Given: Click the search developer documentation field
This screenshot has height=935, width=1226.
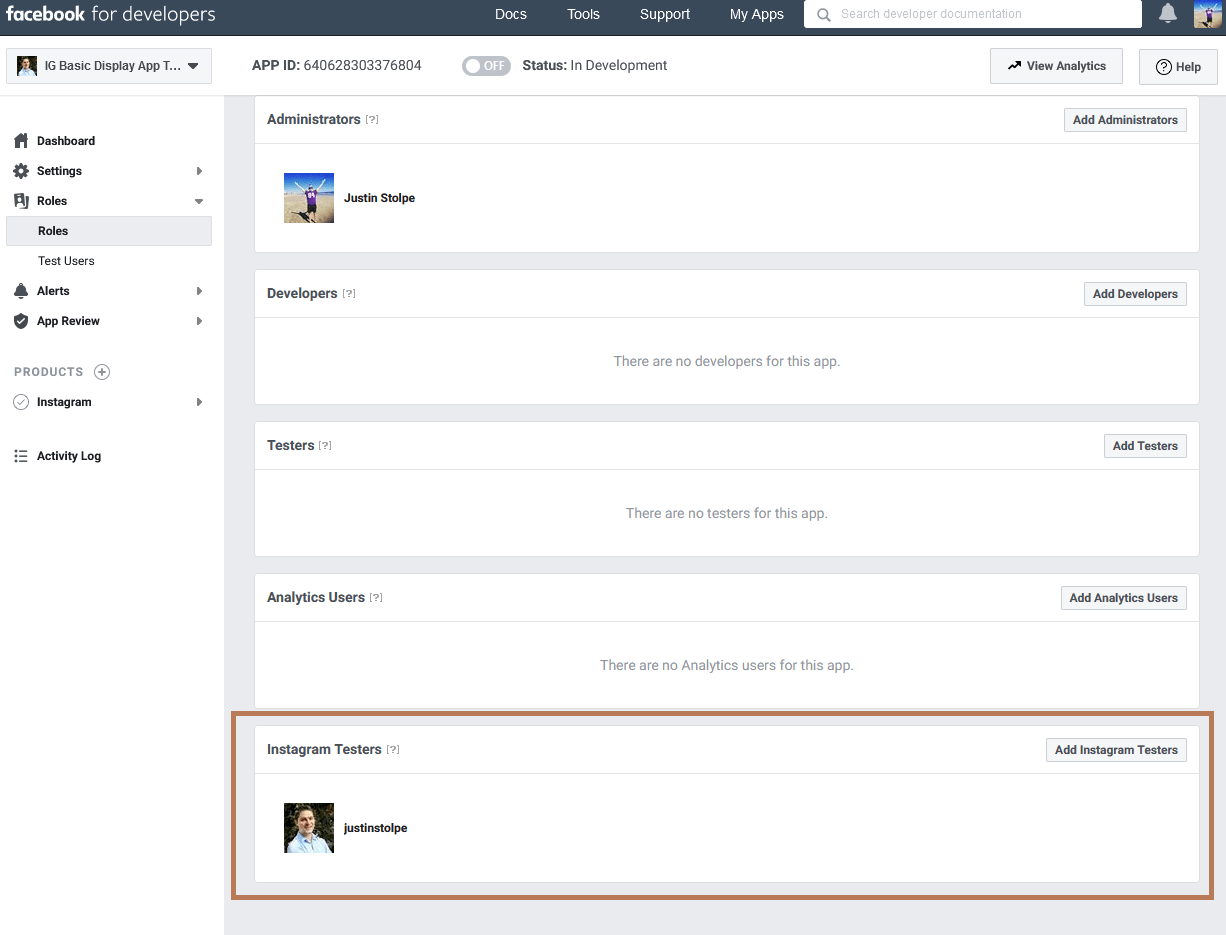Looking at the screenshot, I should coord(973,14).
